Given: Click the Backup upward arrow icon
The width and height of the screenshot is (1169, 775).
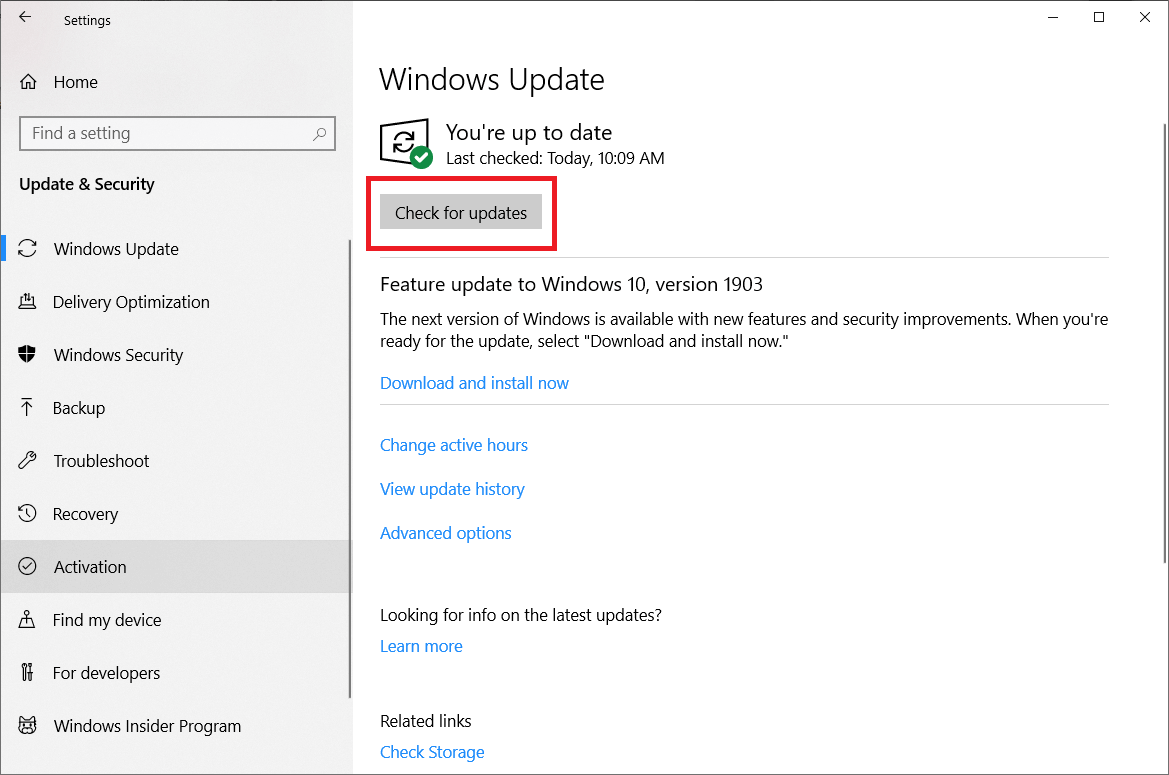Looking at the screenshot, I should point(27,408).
